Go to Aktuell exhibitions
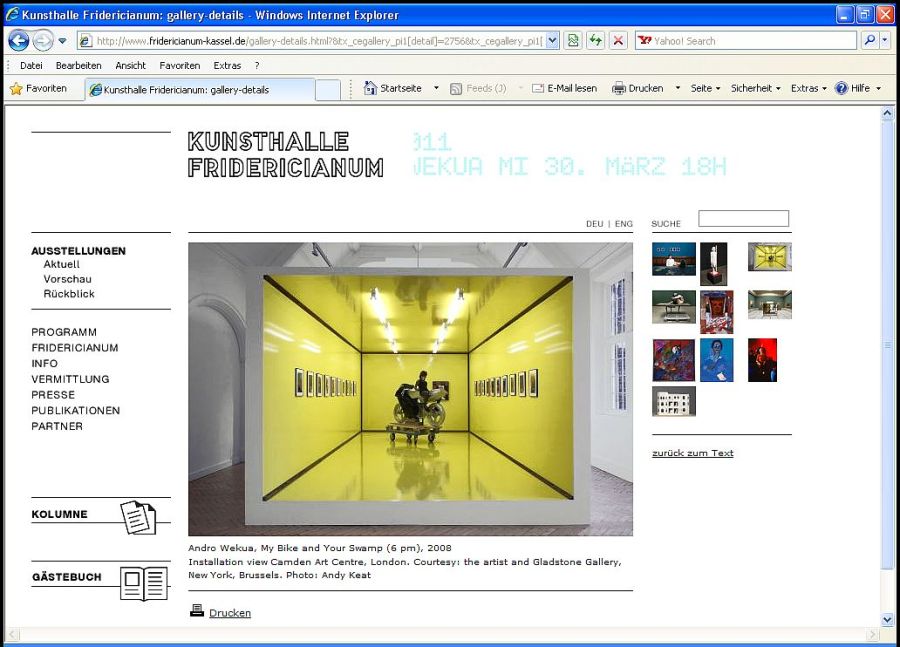The height and width of the screenshot is (647, 900). [x=61, y=264]
